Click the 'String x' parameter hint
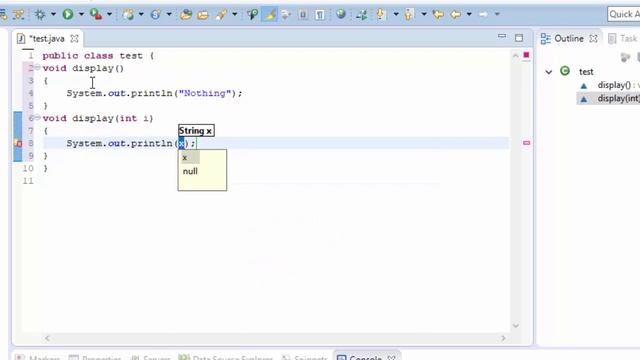 196,131
